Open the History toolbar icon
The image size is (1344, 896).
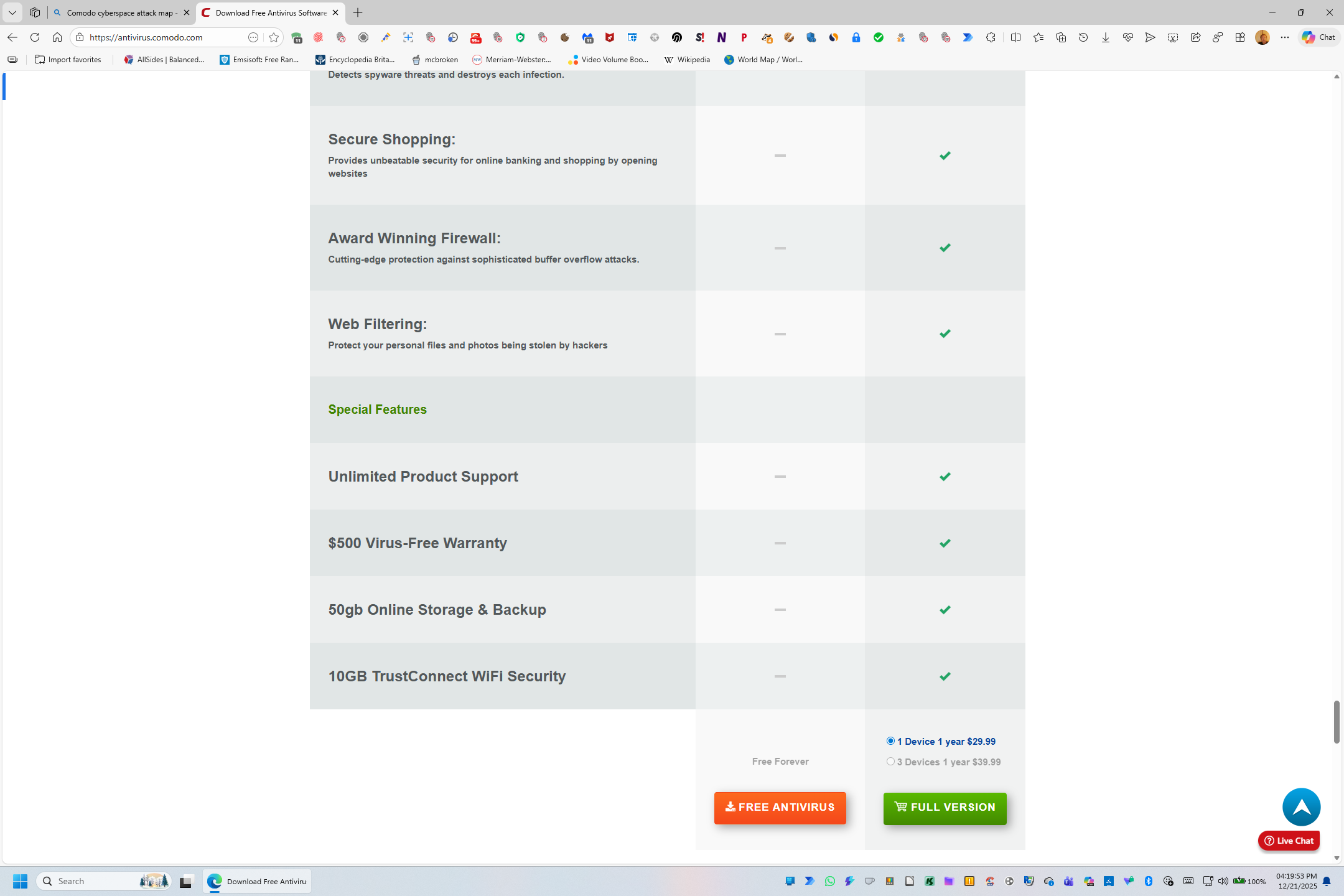pyautogui.click(x=1083, y=37)
